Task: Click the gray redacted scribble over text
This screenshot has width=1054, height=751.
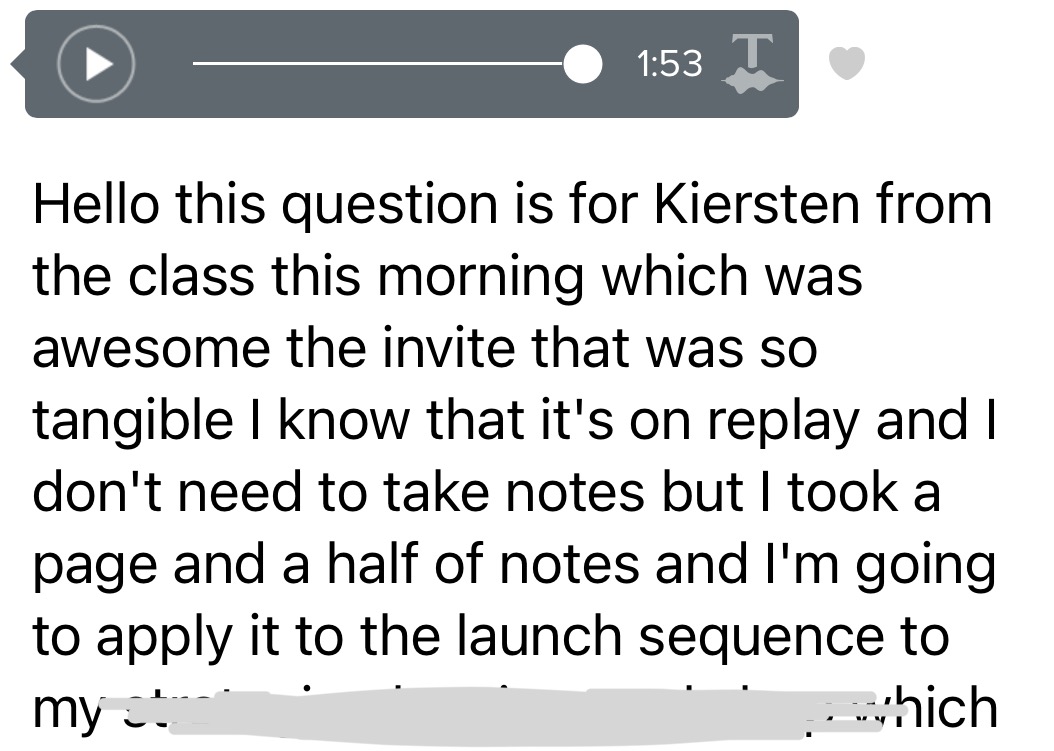Action: 471,711
